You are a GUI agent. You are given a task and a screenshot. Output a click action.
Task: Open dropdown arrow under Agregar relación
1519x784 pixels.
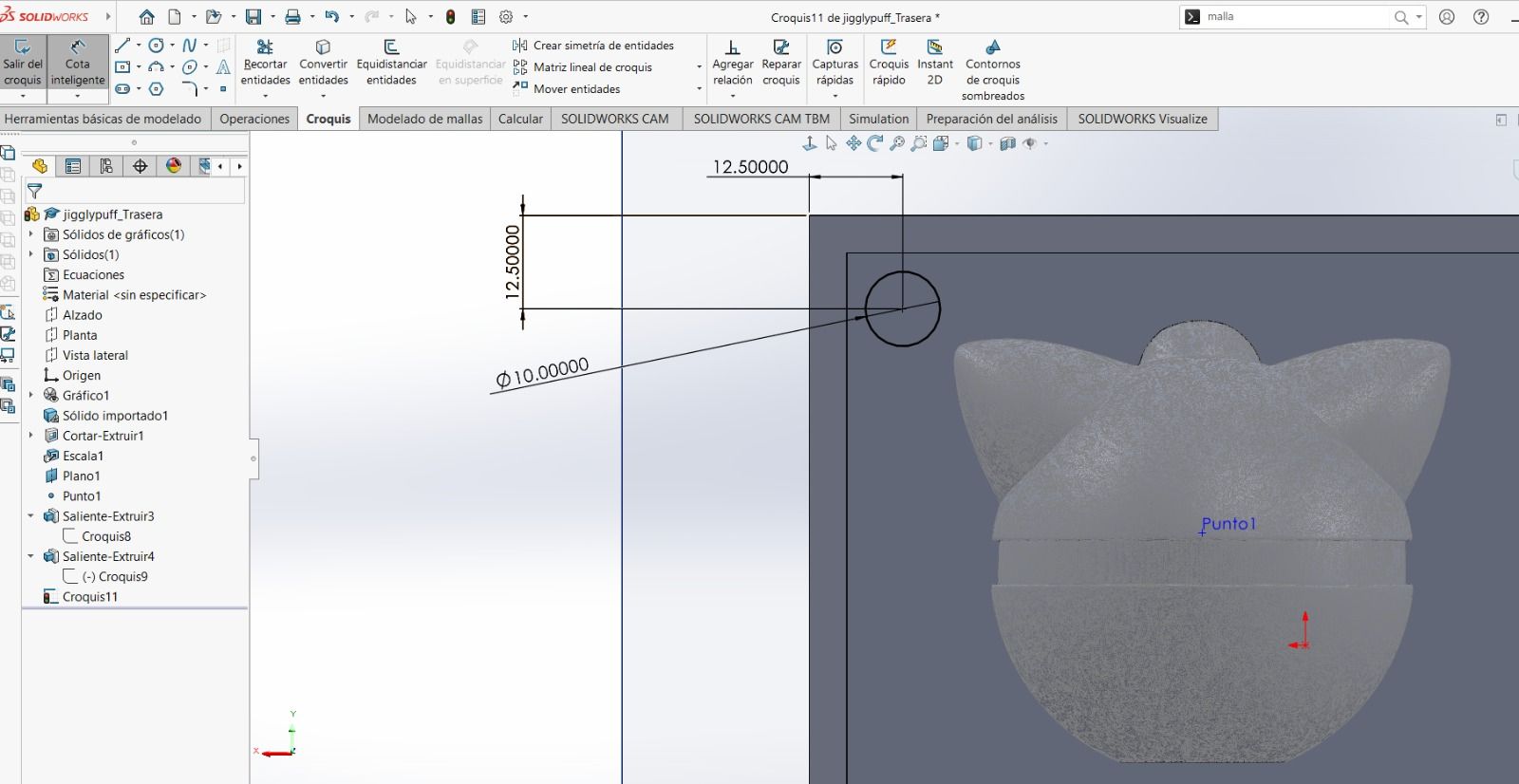(x=733, y=96)
